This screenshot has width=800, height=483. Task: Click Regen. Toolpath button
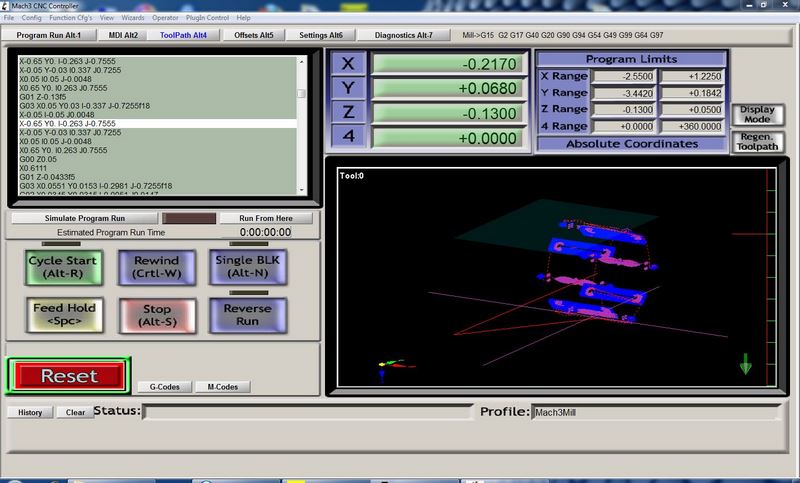(x=757, y=142)
